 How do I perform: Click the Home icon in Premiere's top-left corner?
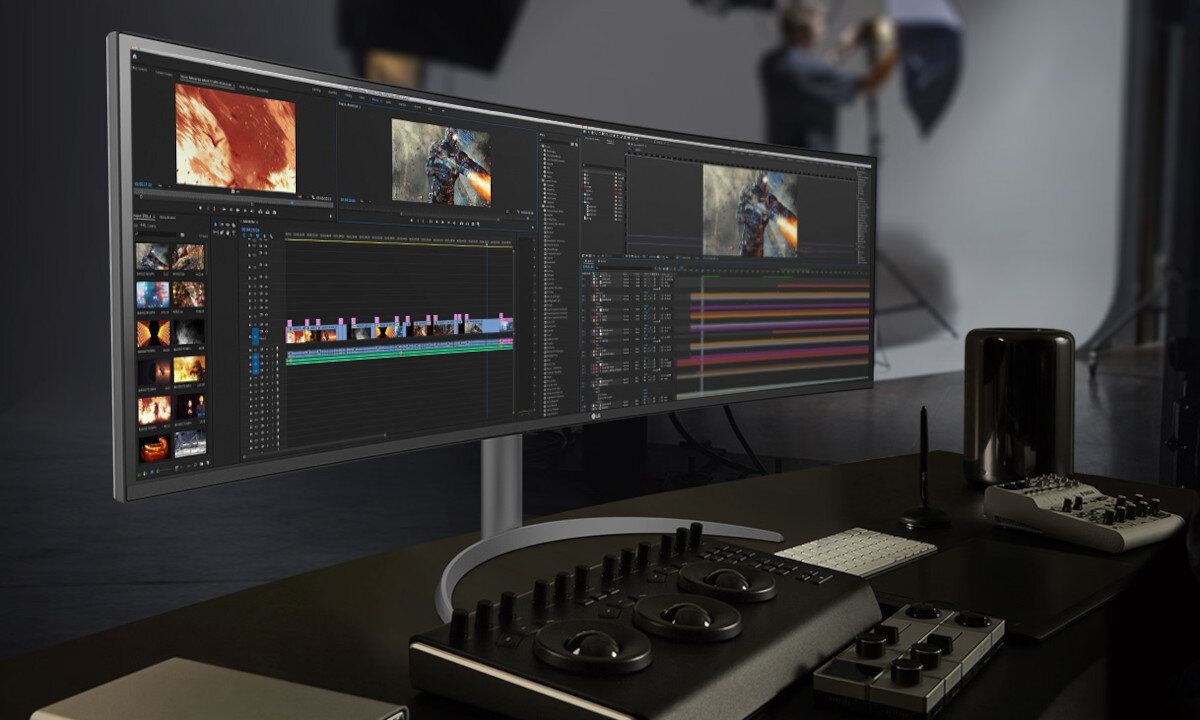[135, 58]
